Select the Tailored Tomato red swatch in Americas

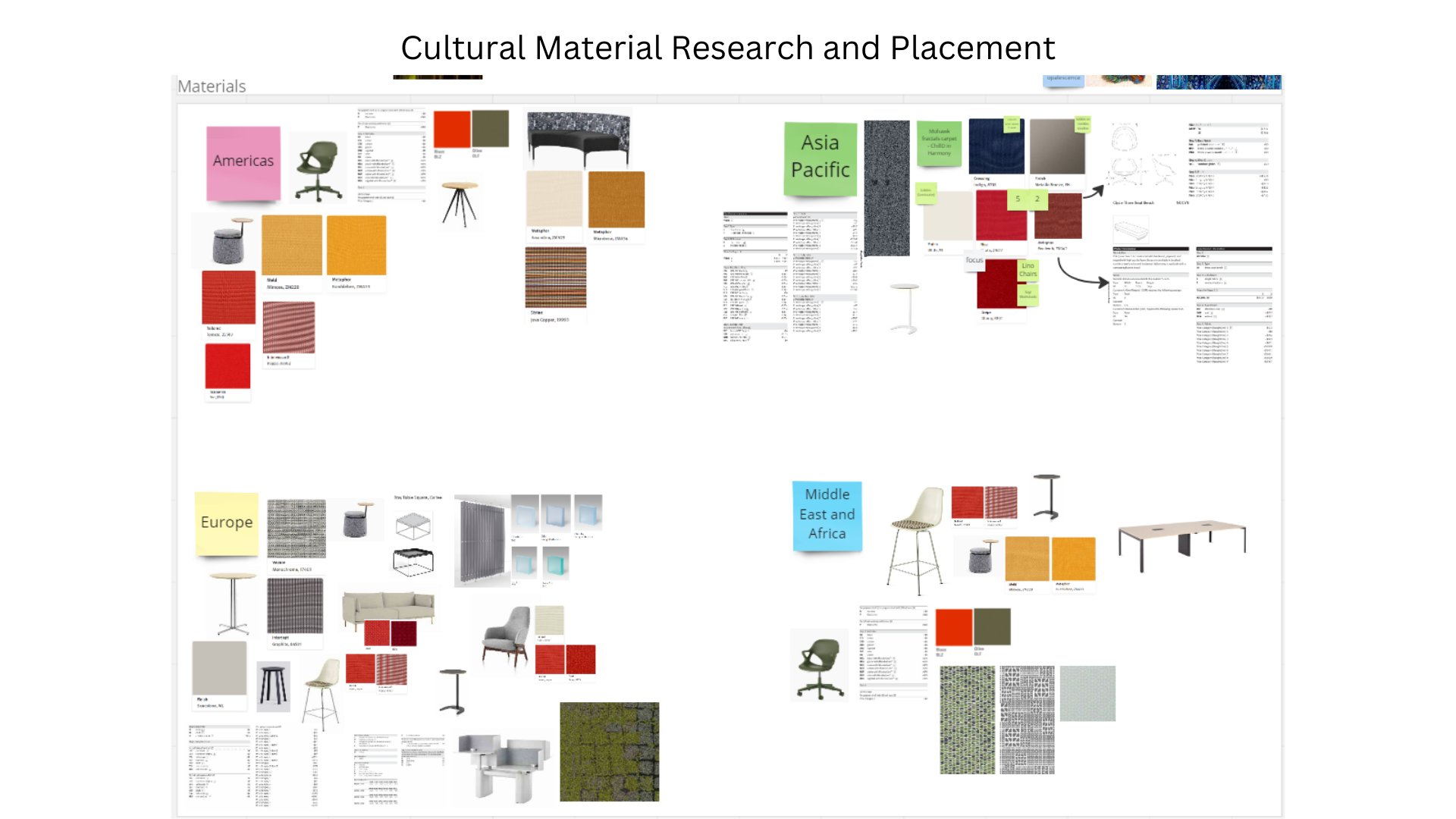coord(228,297)
